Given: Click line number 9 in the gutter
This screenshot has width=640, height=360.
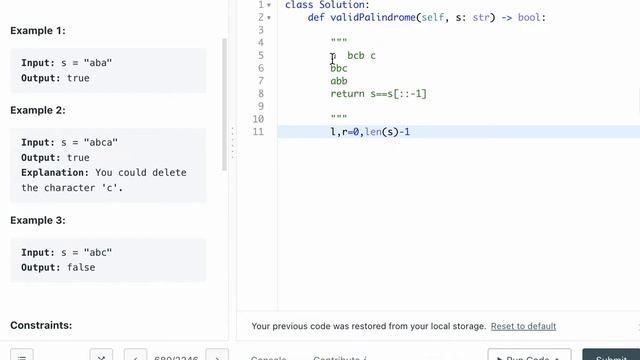Looking at the screenshot, I should point(261,107).
